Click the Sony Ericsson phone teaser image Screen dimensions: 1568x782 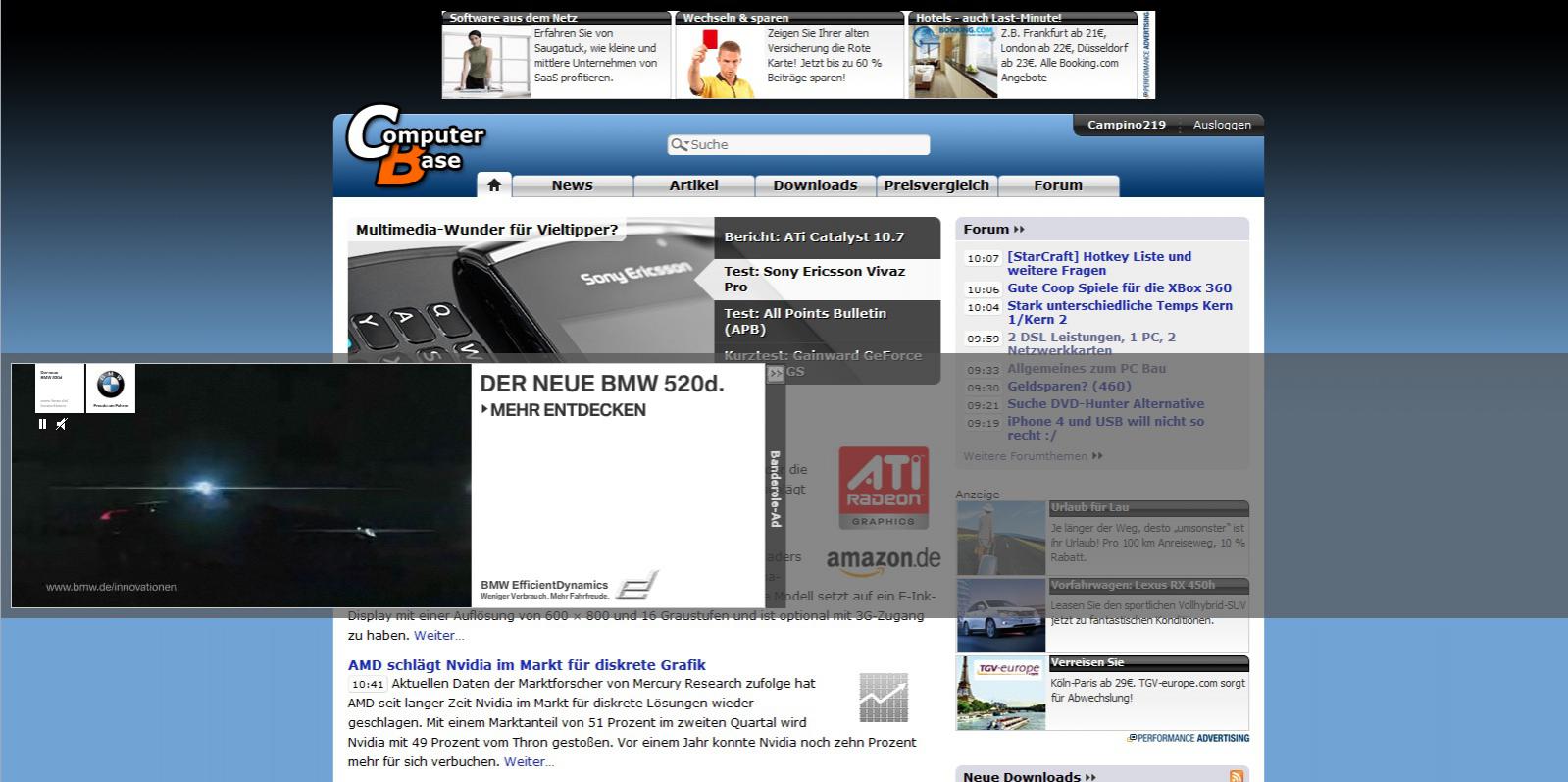pos(531,299)
